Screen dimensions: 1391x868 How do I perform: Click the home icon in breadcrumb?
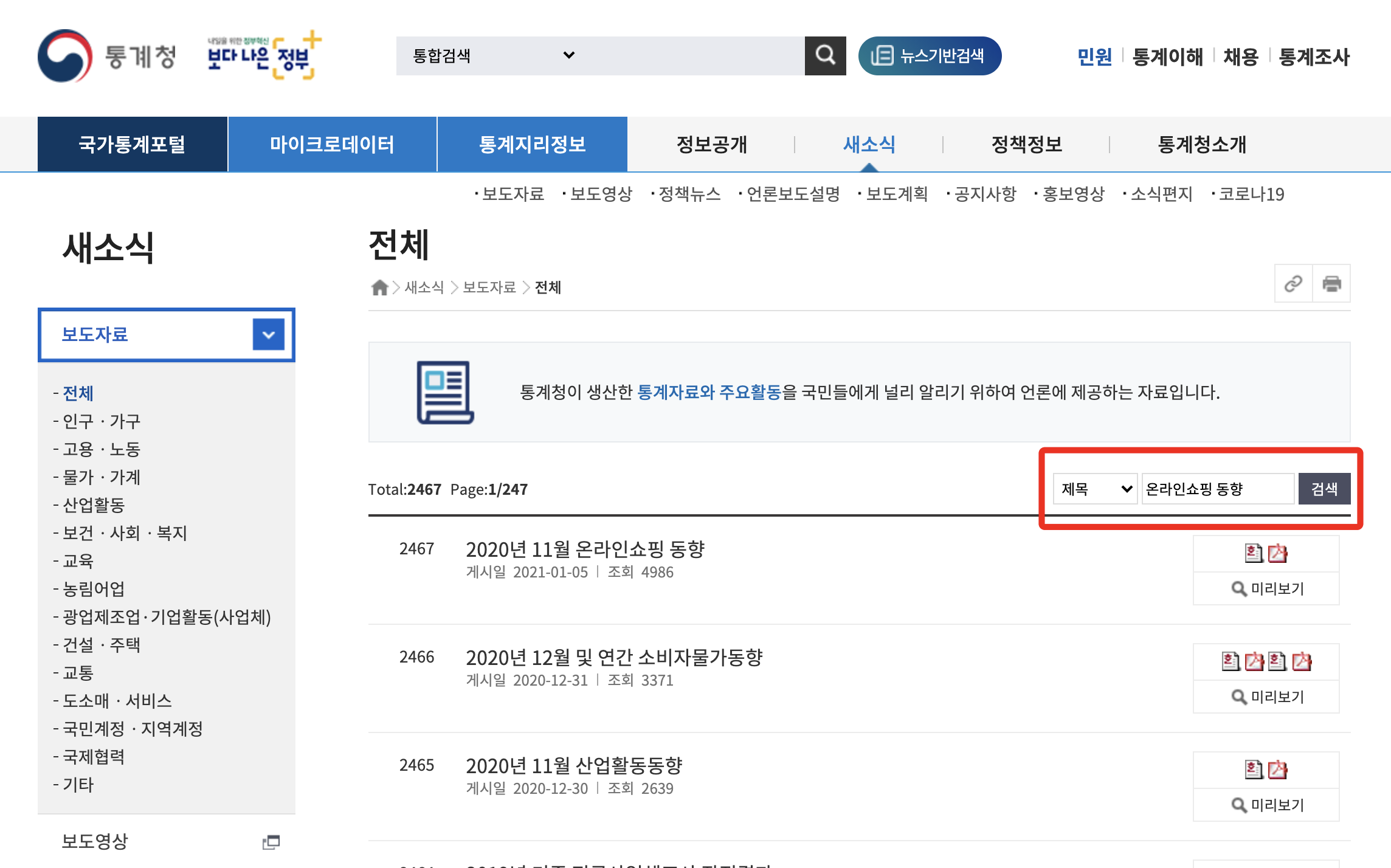pyautogui.click(x=379, y=288)
